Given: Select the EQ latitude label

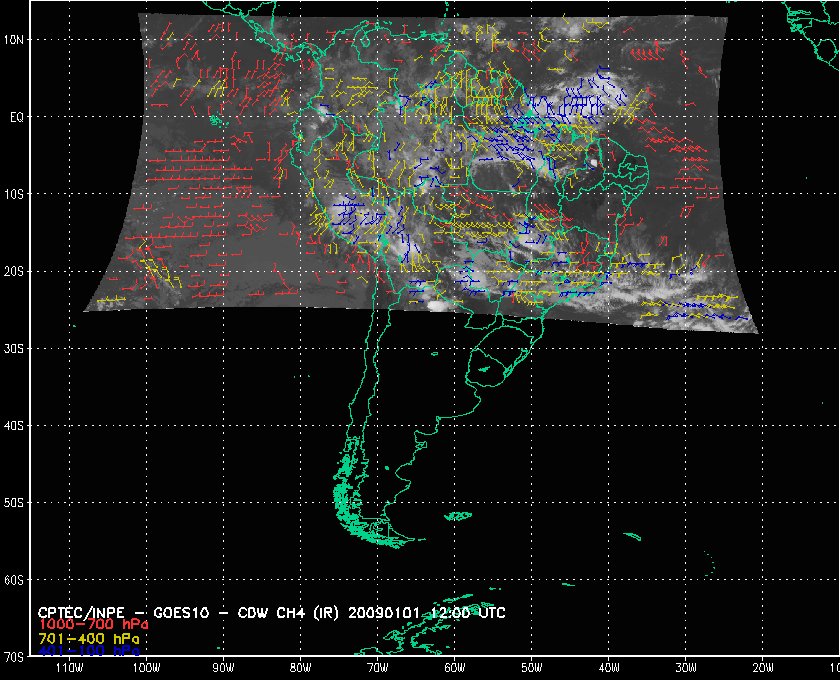Looking at the screenshot, I should pyautogui.click(x=18, y=117).
